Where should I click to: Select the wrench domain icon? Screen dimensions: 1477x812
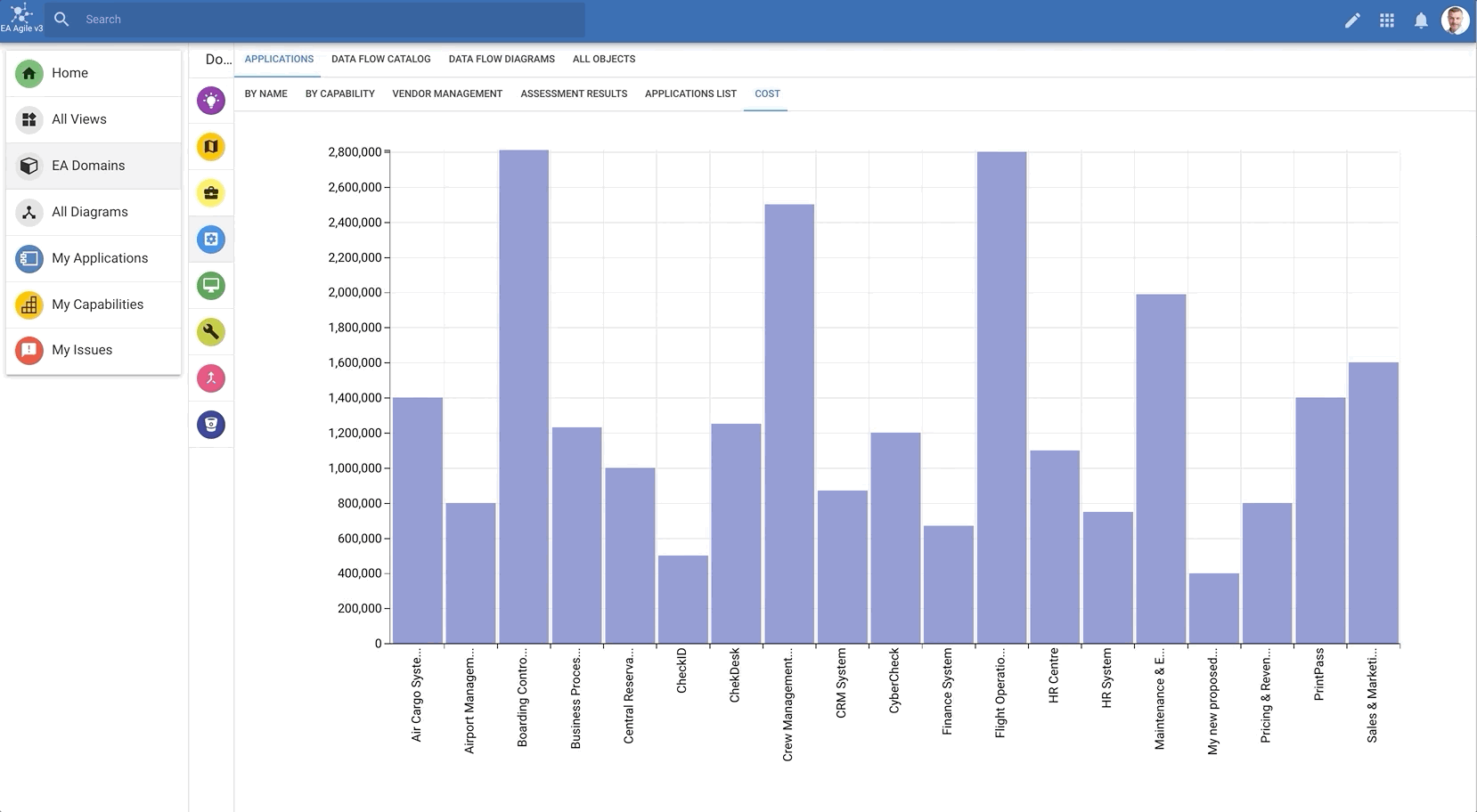(x=211, y=332)
